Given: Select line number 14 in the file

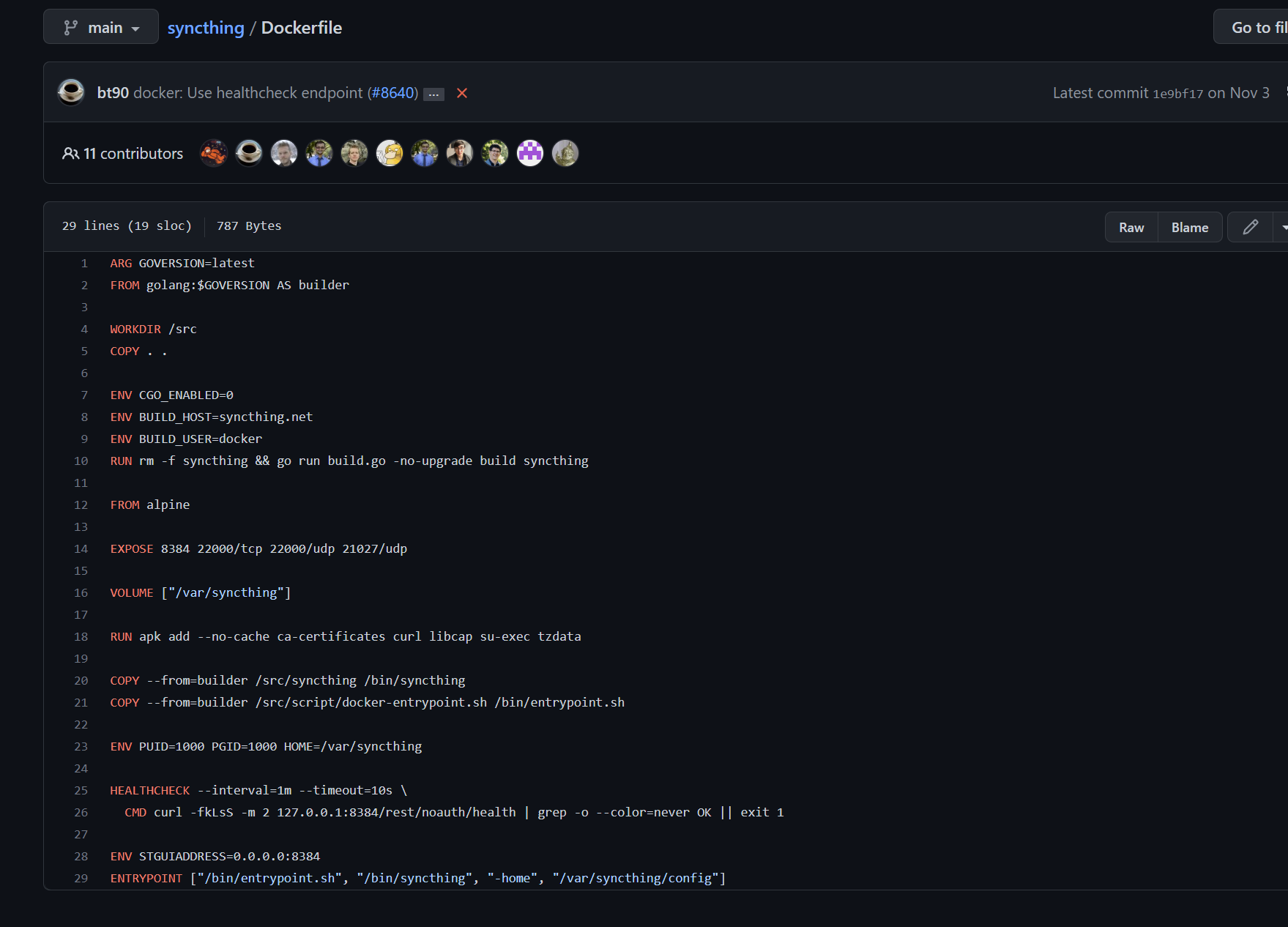Looking at the screenshot, I should 81,548.
